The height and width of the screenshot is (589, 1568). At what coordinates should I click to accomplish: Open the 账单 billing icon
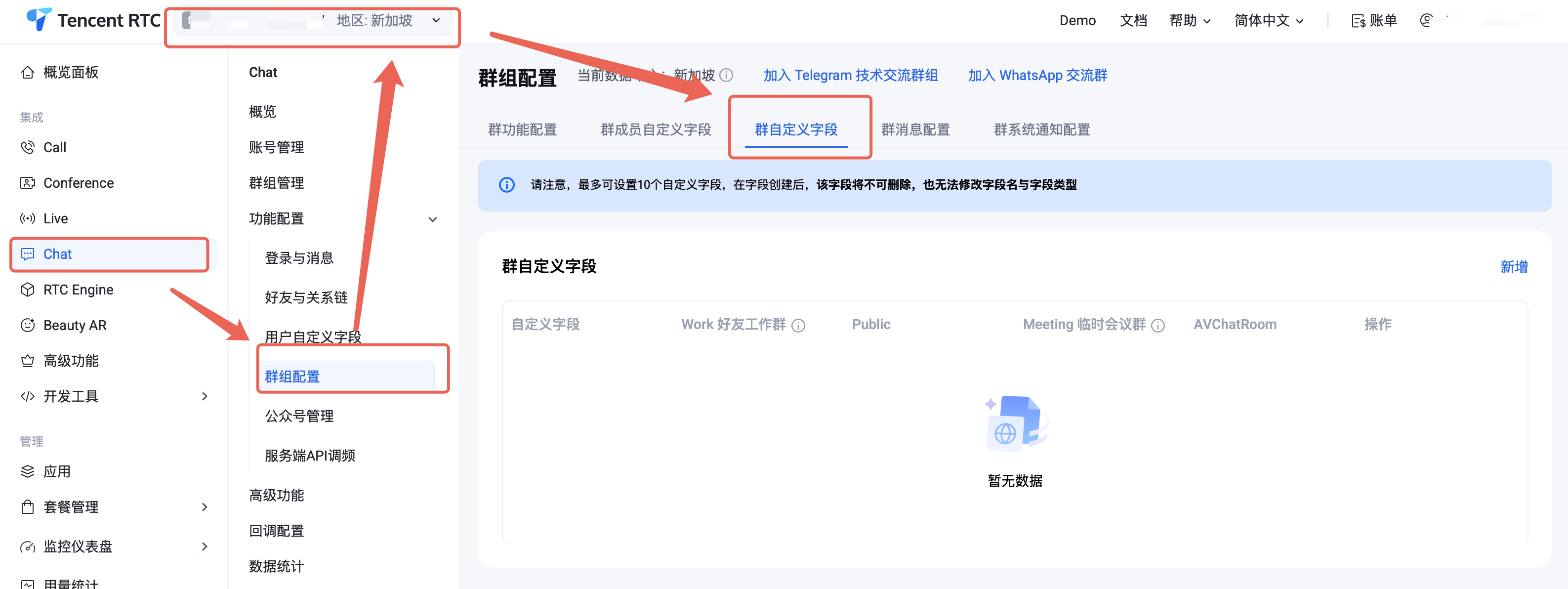[x=1358, y=21]
